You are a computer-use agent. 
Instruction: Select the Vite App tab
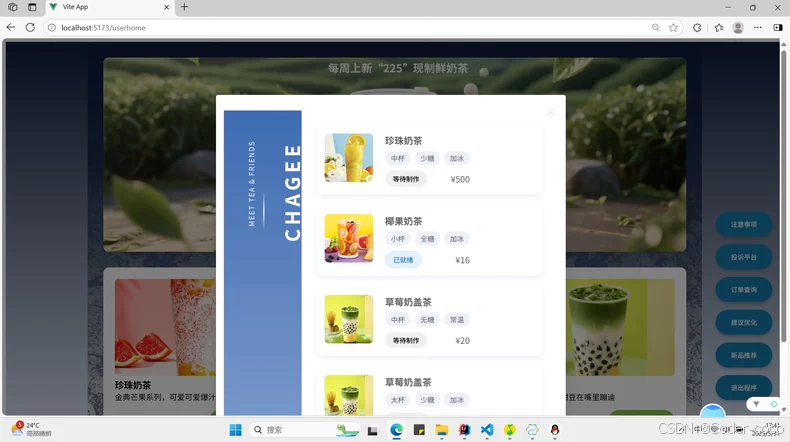[x=110, y=7]
